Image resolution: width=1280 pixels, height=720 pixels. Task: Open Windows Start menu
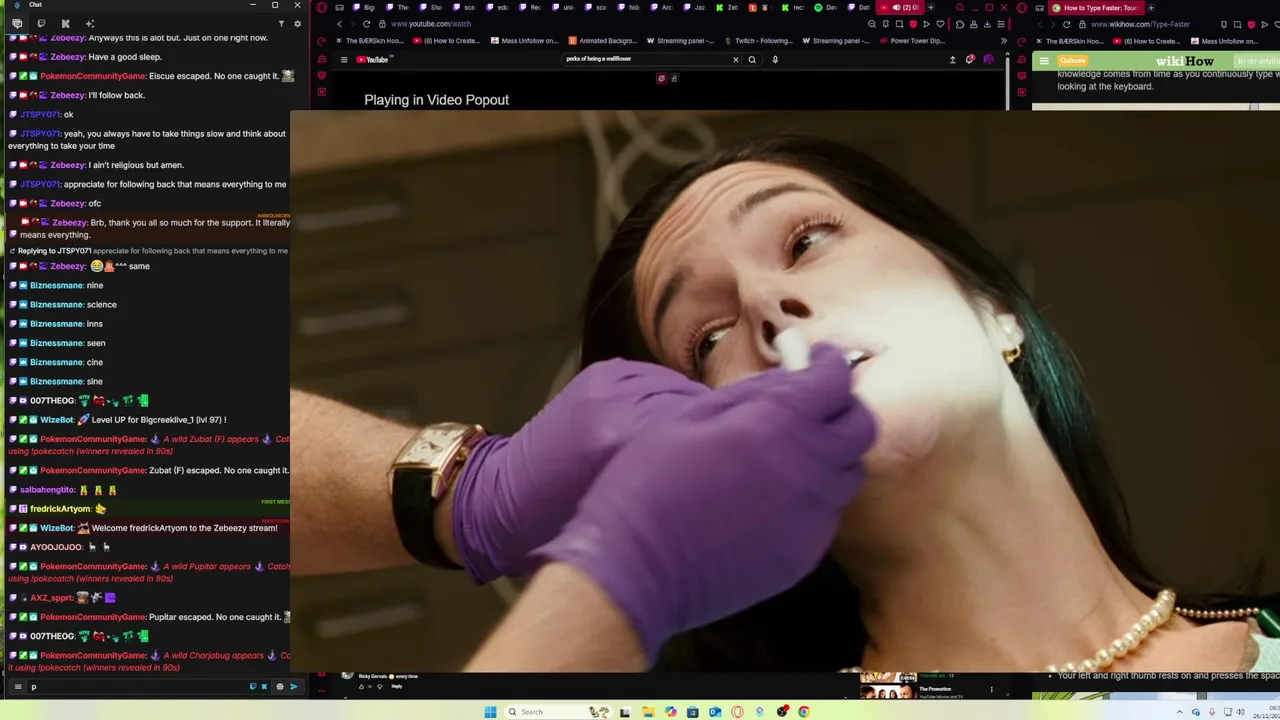click(490, 712)
